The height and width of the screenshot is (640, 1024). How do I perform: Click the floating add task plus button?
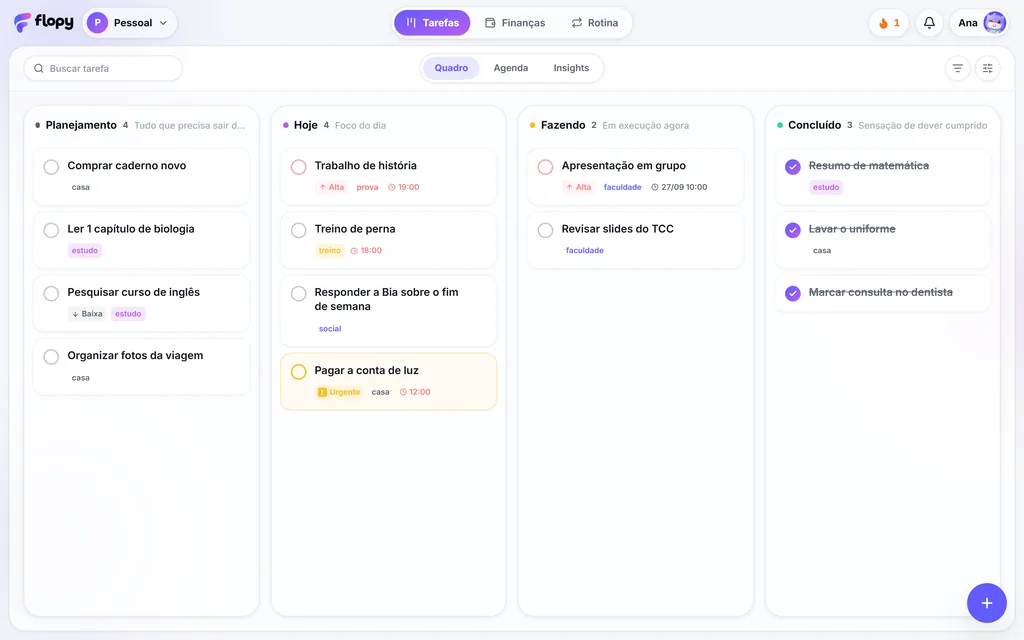pyautogui.click(x=986, y=603)
